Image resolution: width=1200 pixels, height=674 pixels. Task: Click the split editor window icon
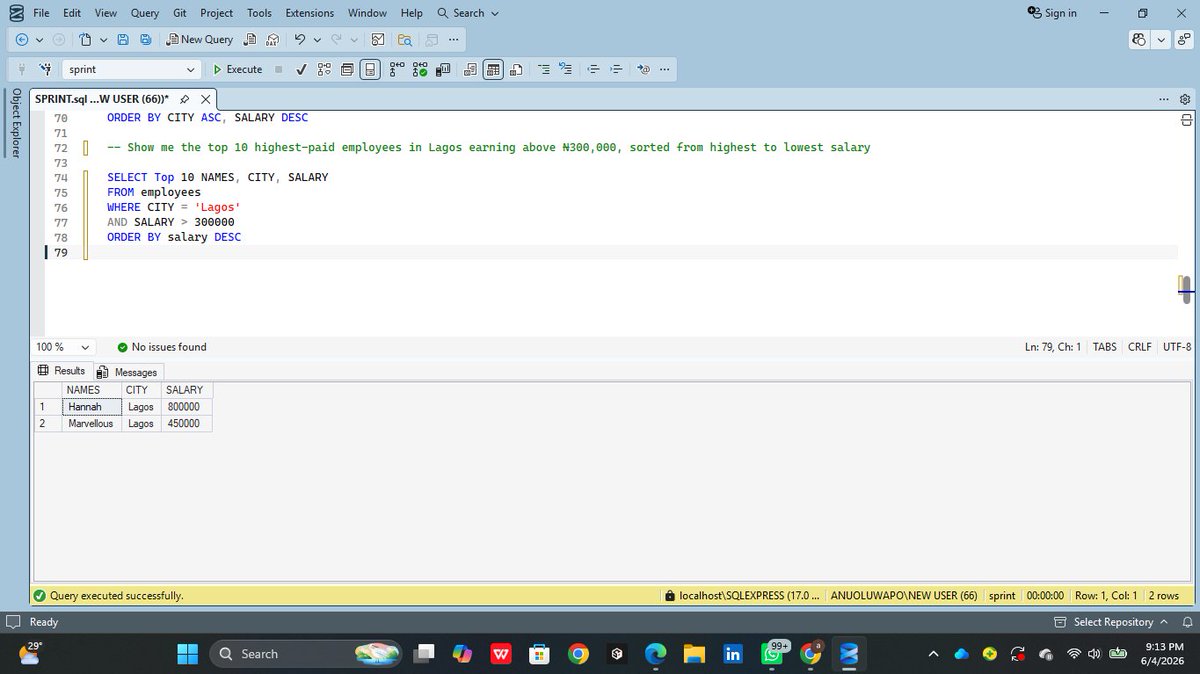tap(1186, 118)
